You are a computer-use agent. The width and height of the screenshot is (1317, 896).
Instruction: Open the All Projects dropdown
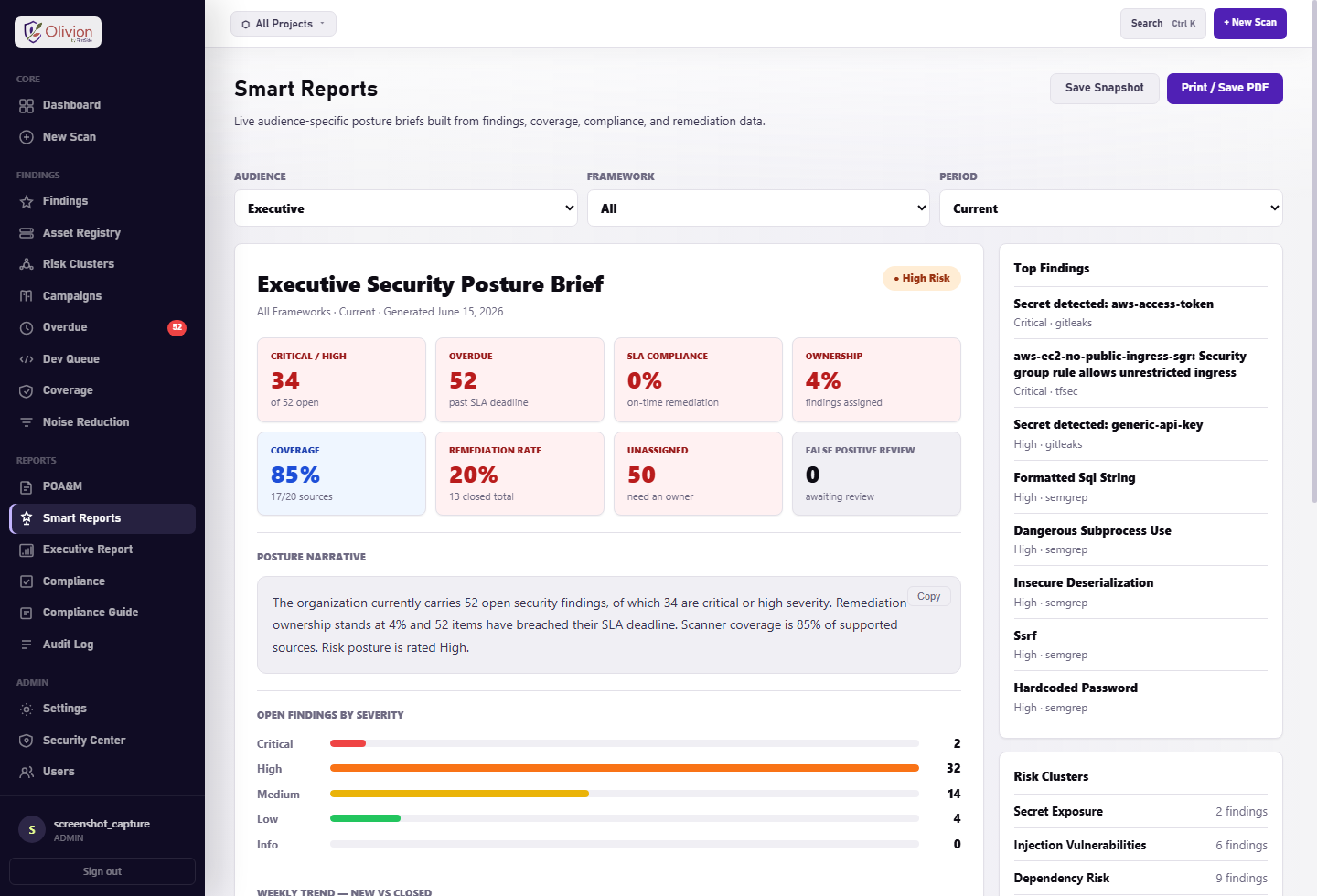(284, 24)
